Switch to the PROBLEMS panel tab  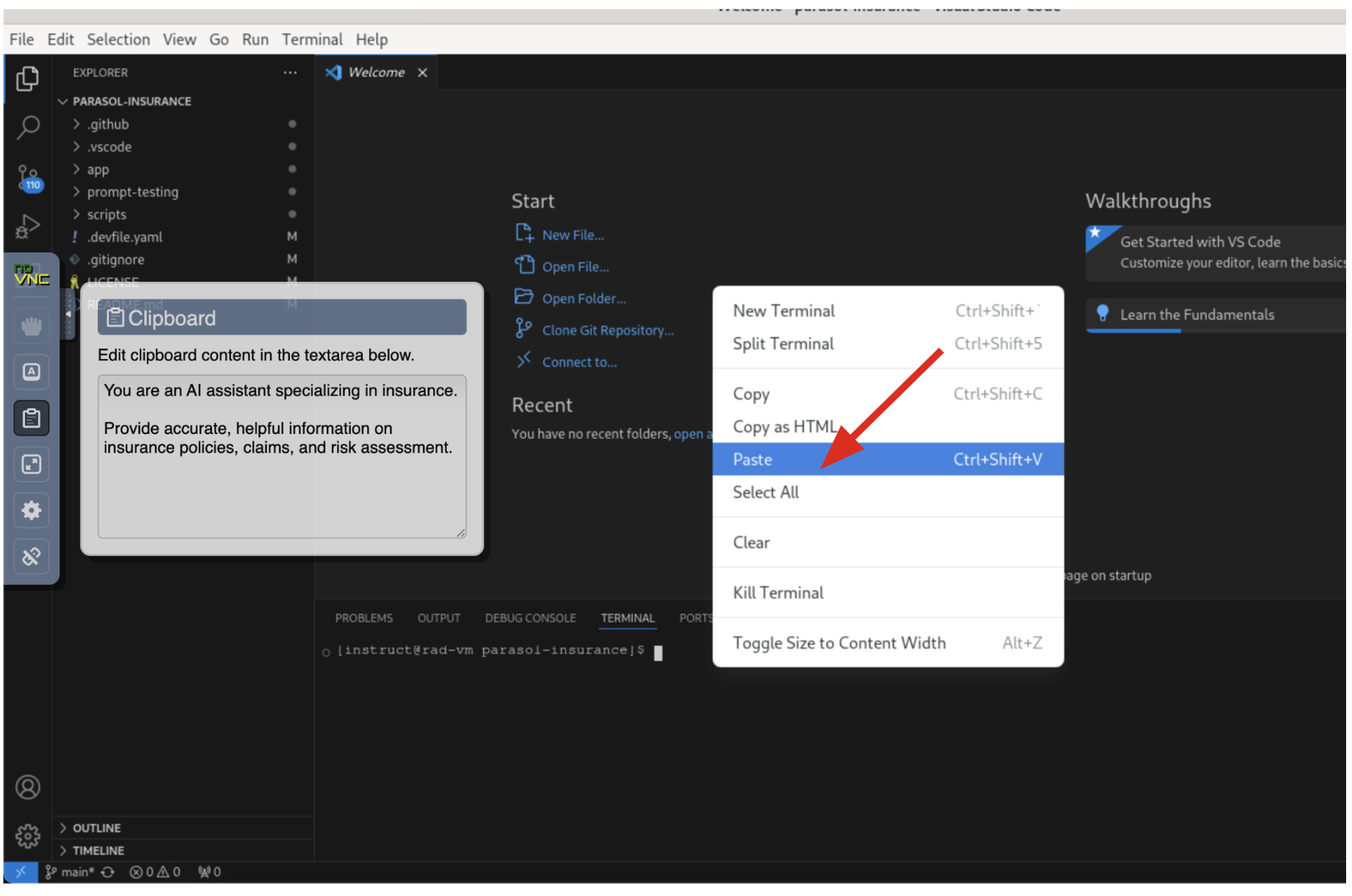(x=364, y=618)
